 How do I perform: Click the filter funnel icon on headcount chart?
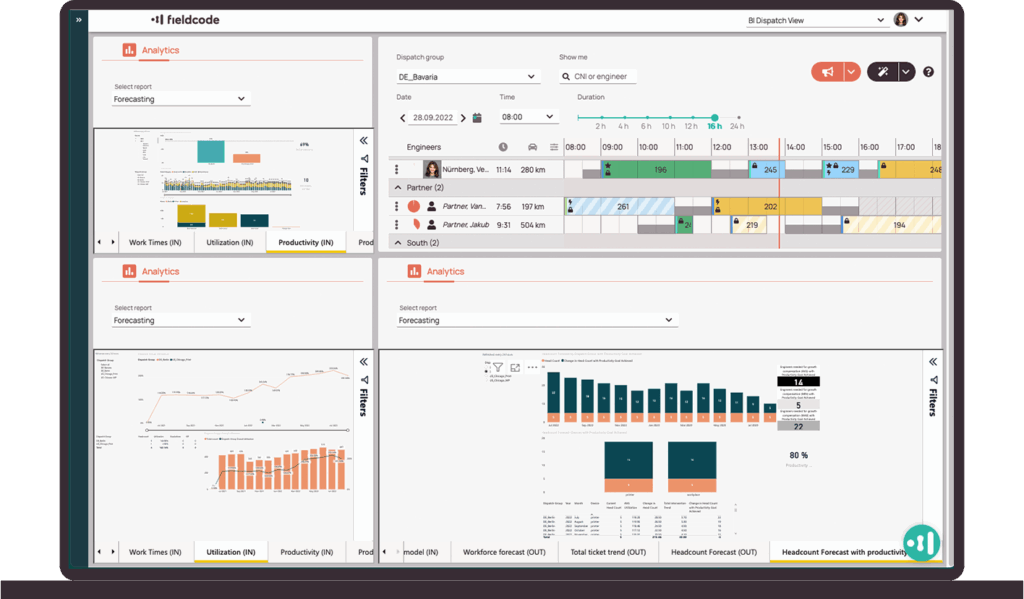point(497,368)
